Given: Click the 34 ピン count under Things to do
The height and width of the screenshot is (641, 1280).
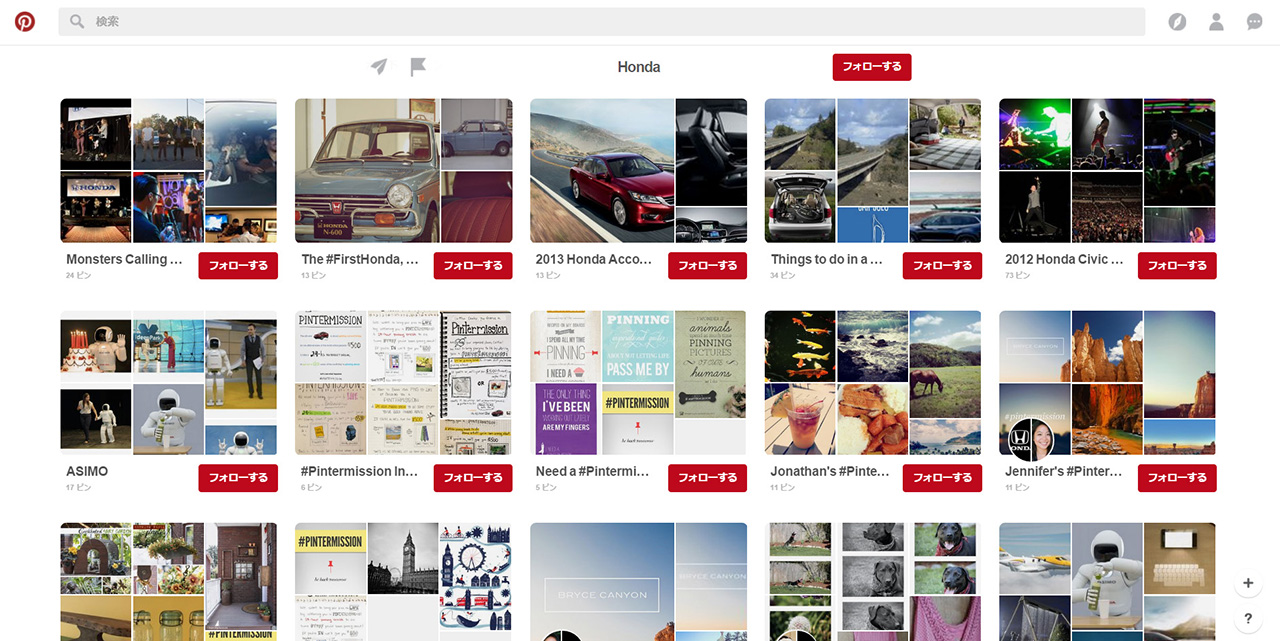Looking at the screenshot, I should point(783,275).
